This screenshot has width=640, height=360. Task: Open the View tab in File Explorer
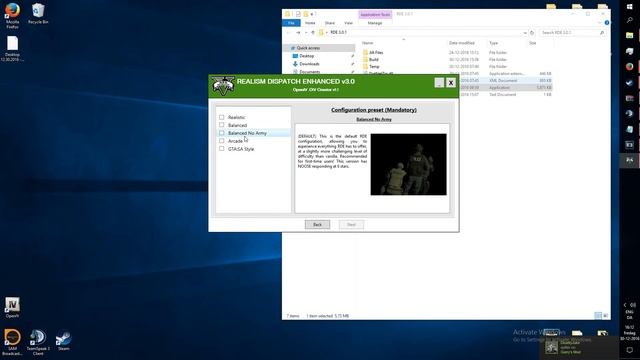click(348, 23)
